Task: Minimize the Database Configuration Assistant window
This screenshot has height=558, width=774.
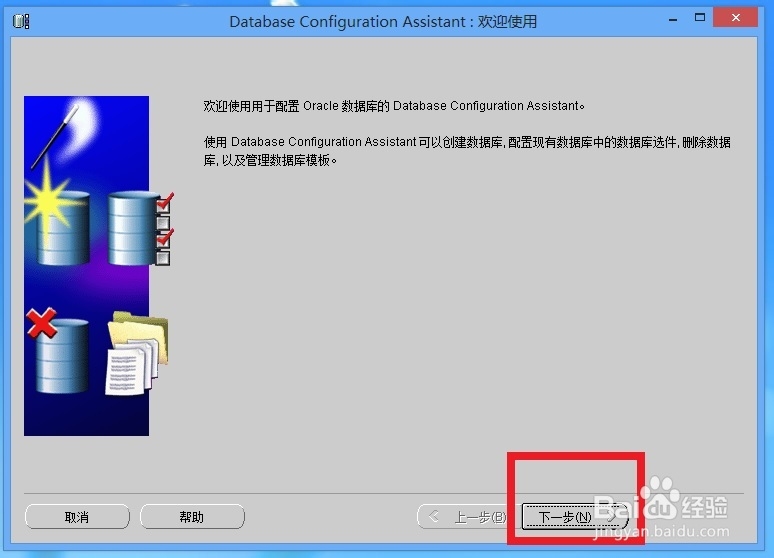Action: [673, 19]
